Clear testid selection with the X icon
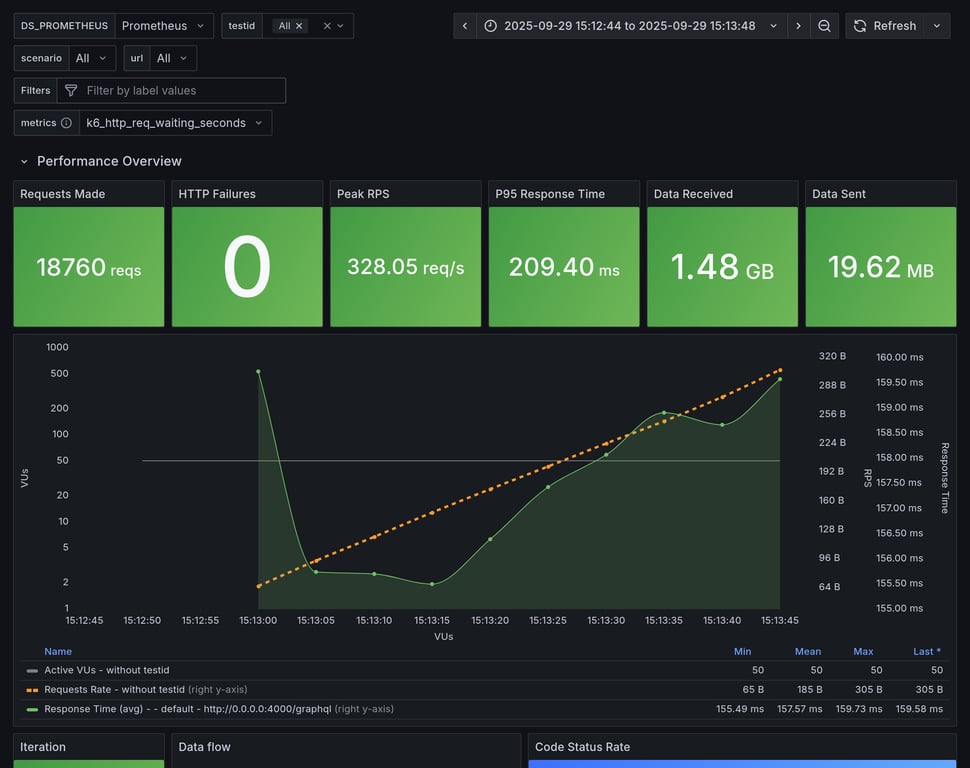 point(327,26)
